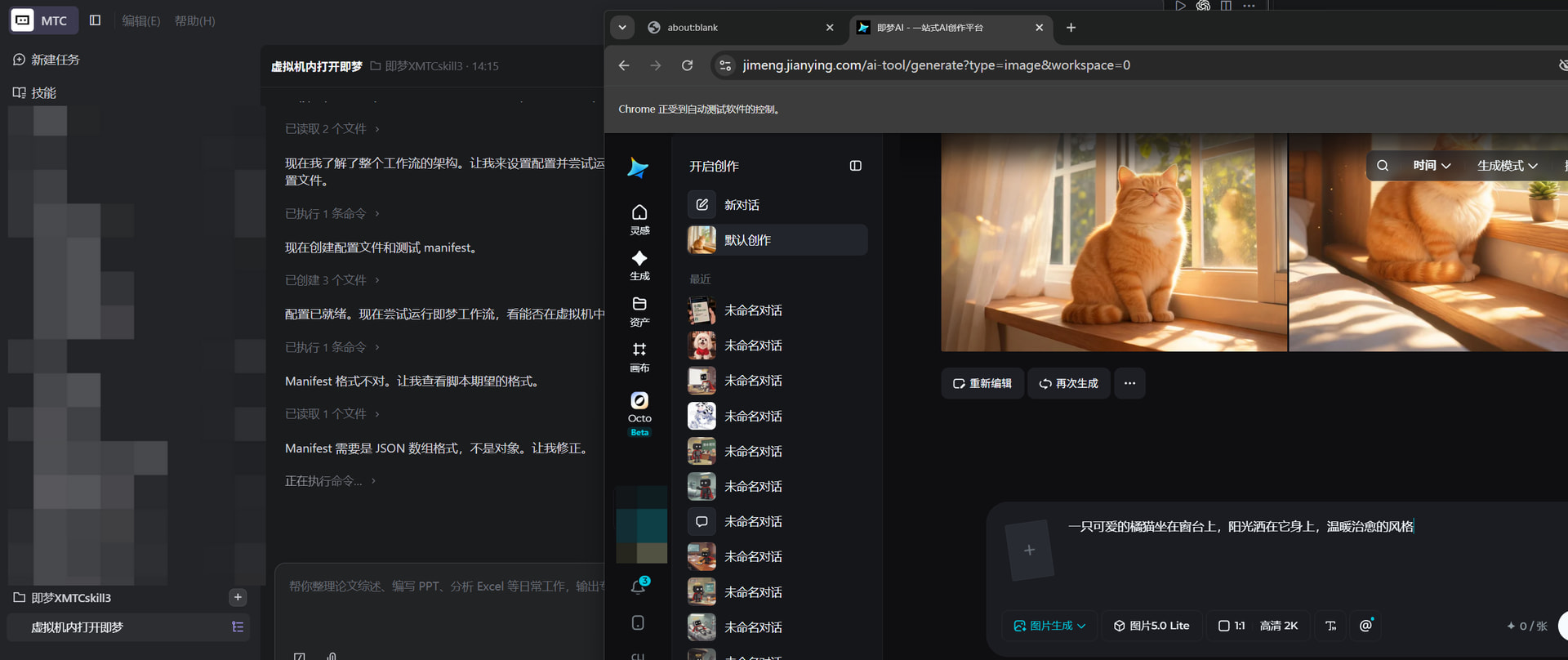This screenshot has height=660, width=1568.
Task: Switch to the 即梦AI Chrome tab
Action: click(x=951, y=28)
